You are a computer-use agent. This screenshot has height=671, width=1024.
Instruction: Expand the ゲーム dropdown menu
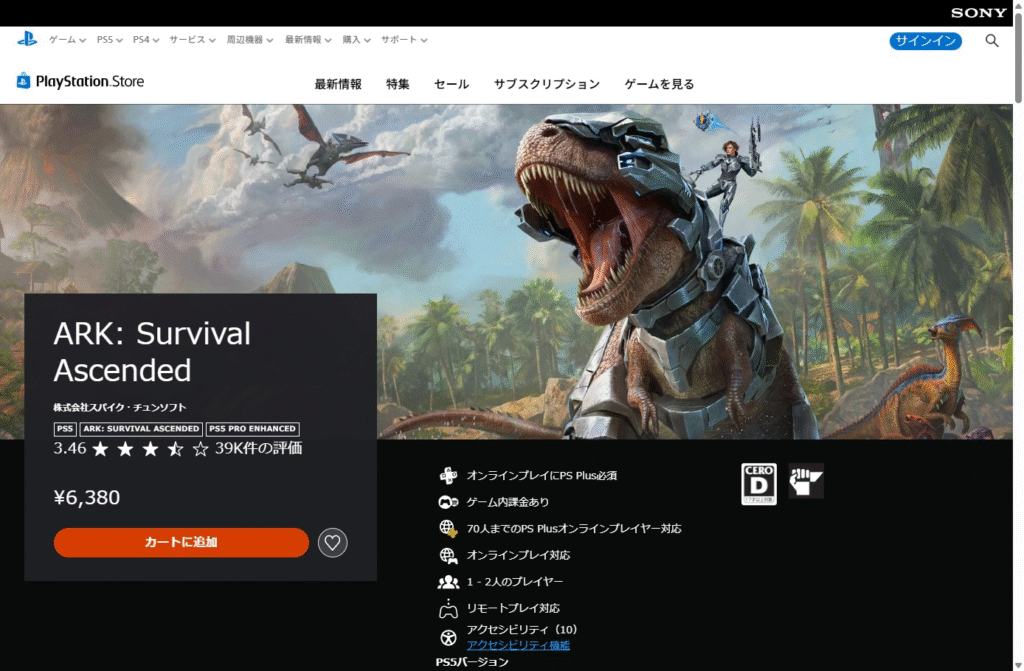[x=66, y=40]
